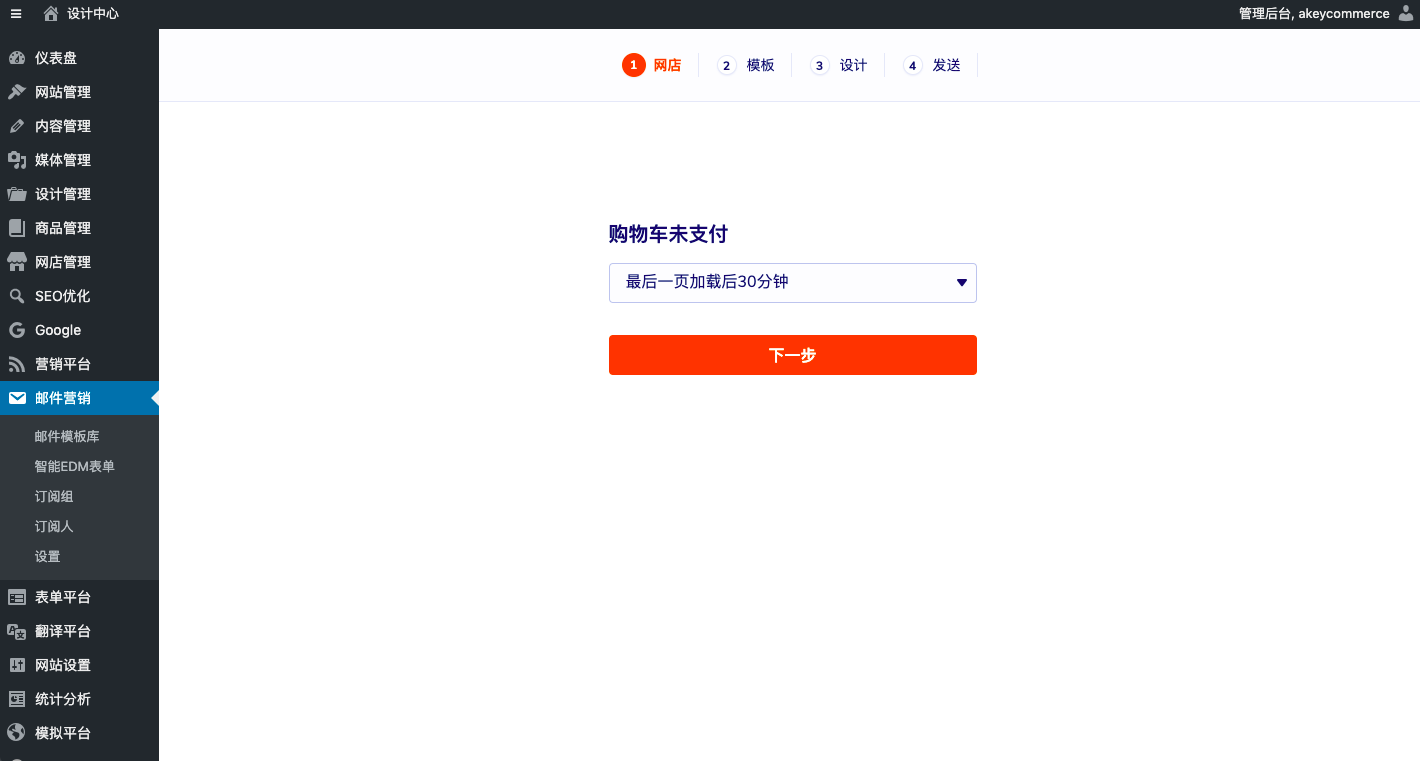Screen dimensions: 1420x761
Task: Open 设置 under 邮件营销
Action: 48,557
